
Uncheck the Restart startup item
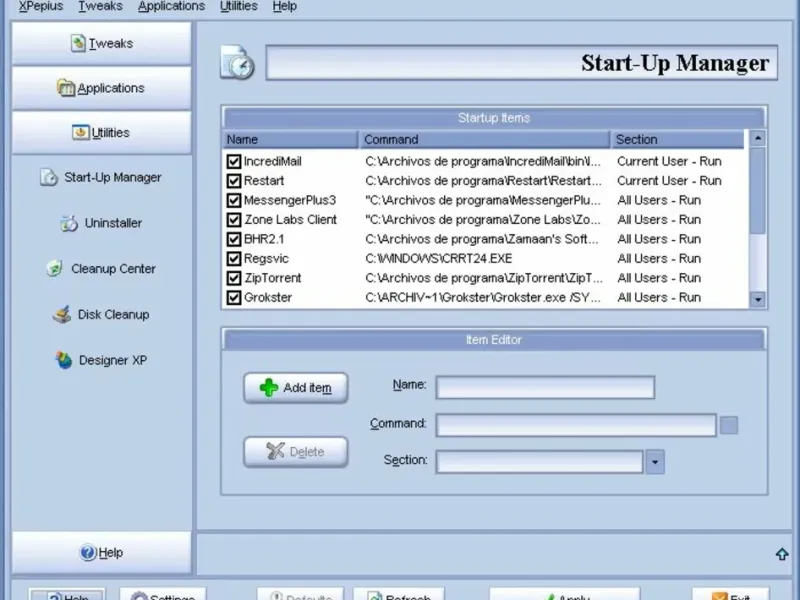pos(234,181)
